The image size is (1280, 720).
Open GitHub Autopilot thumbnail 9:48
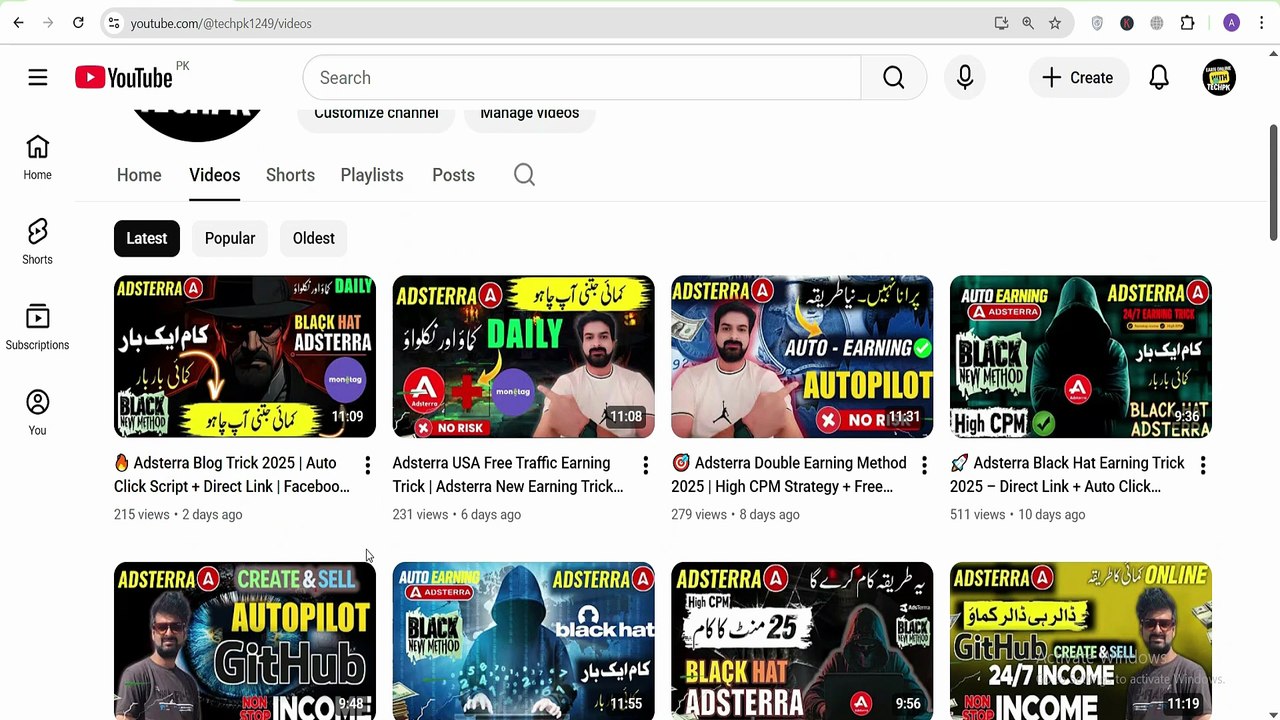[x=245, y=641]
